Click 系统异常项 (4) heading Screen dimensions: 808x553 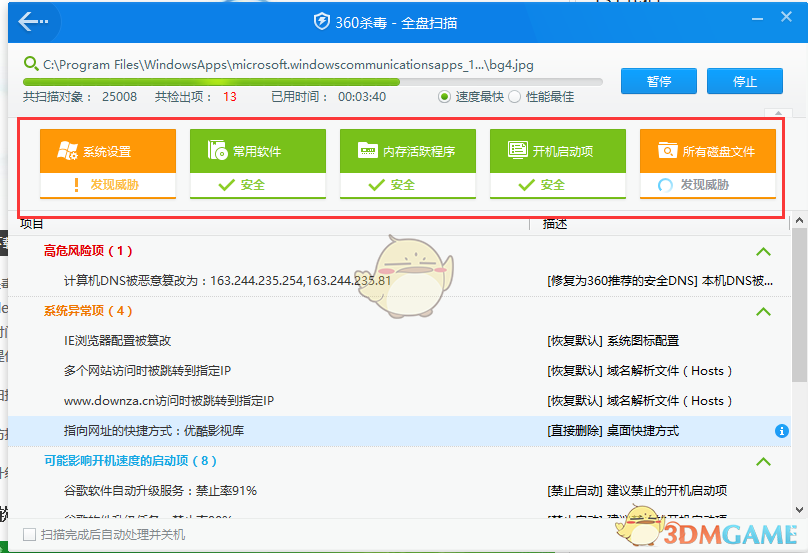pyautogui.click(x=88, y=311)
